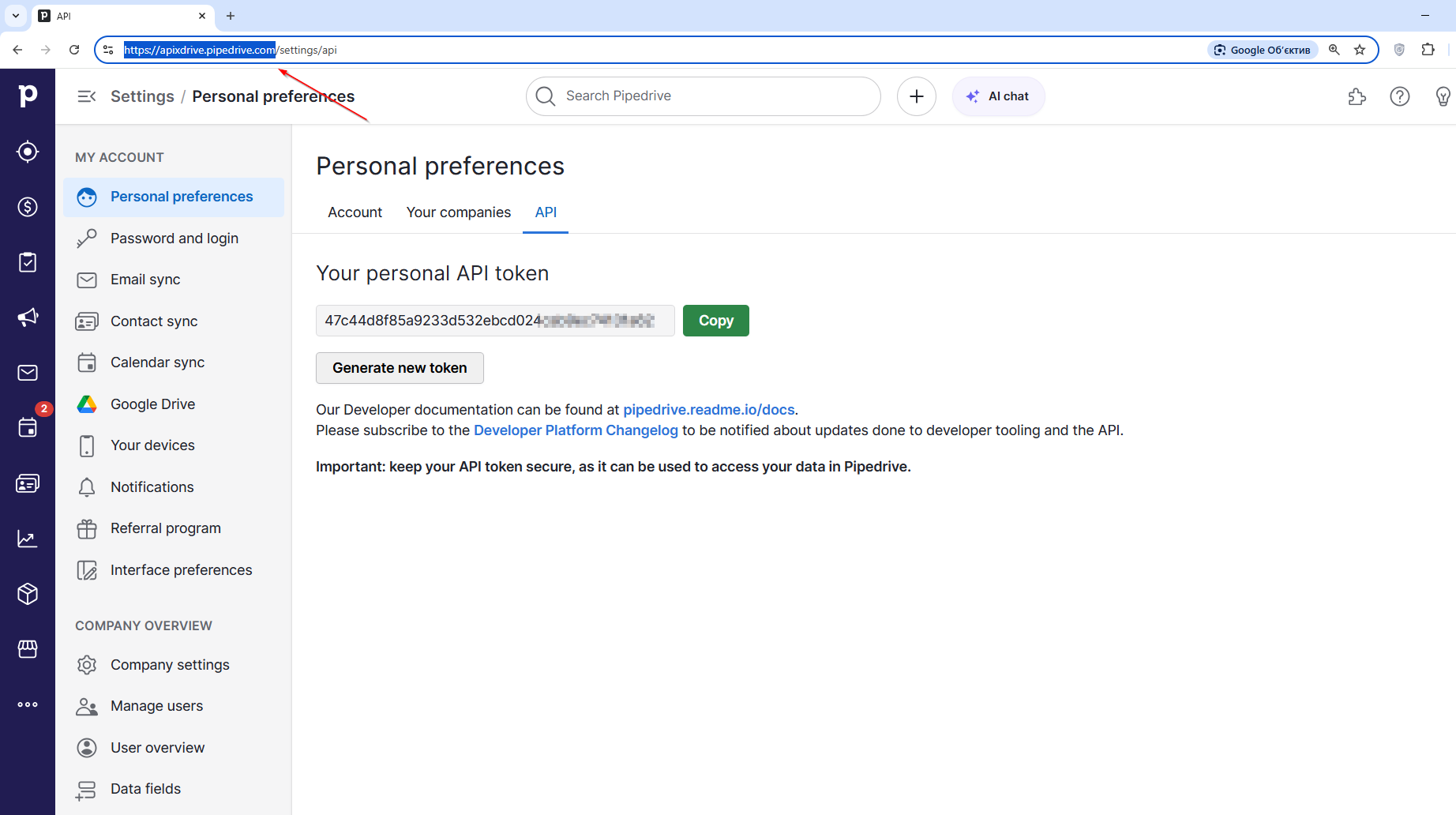The width and height of the screenshot is (1456, 815).
Task: Open the tab search dropdown arrow
Action: click(16, 16)
